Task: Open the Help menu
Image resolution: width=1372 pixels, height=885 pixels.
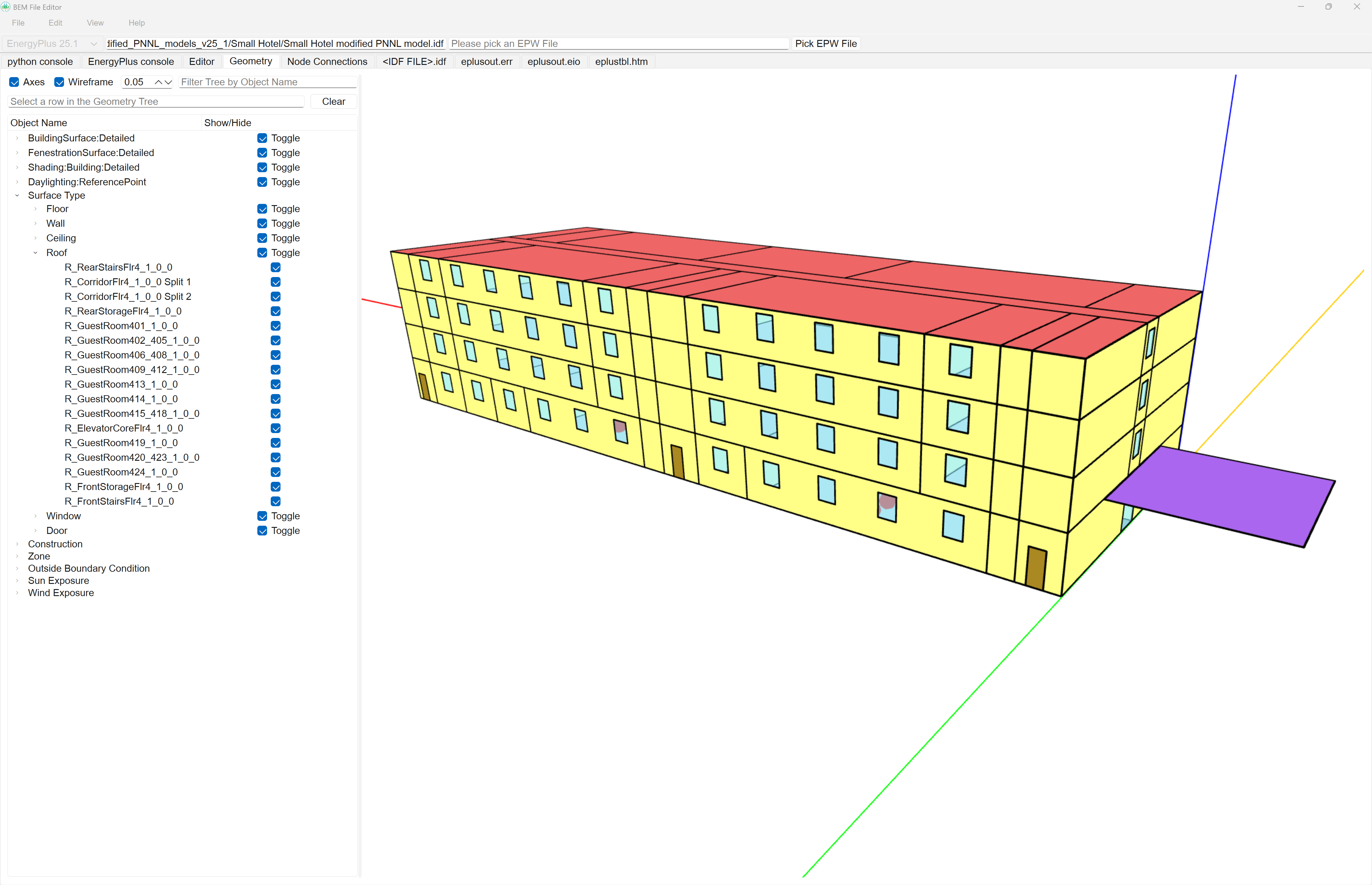Action: pyautogui.click(x=137, y=23)
